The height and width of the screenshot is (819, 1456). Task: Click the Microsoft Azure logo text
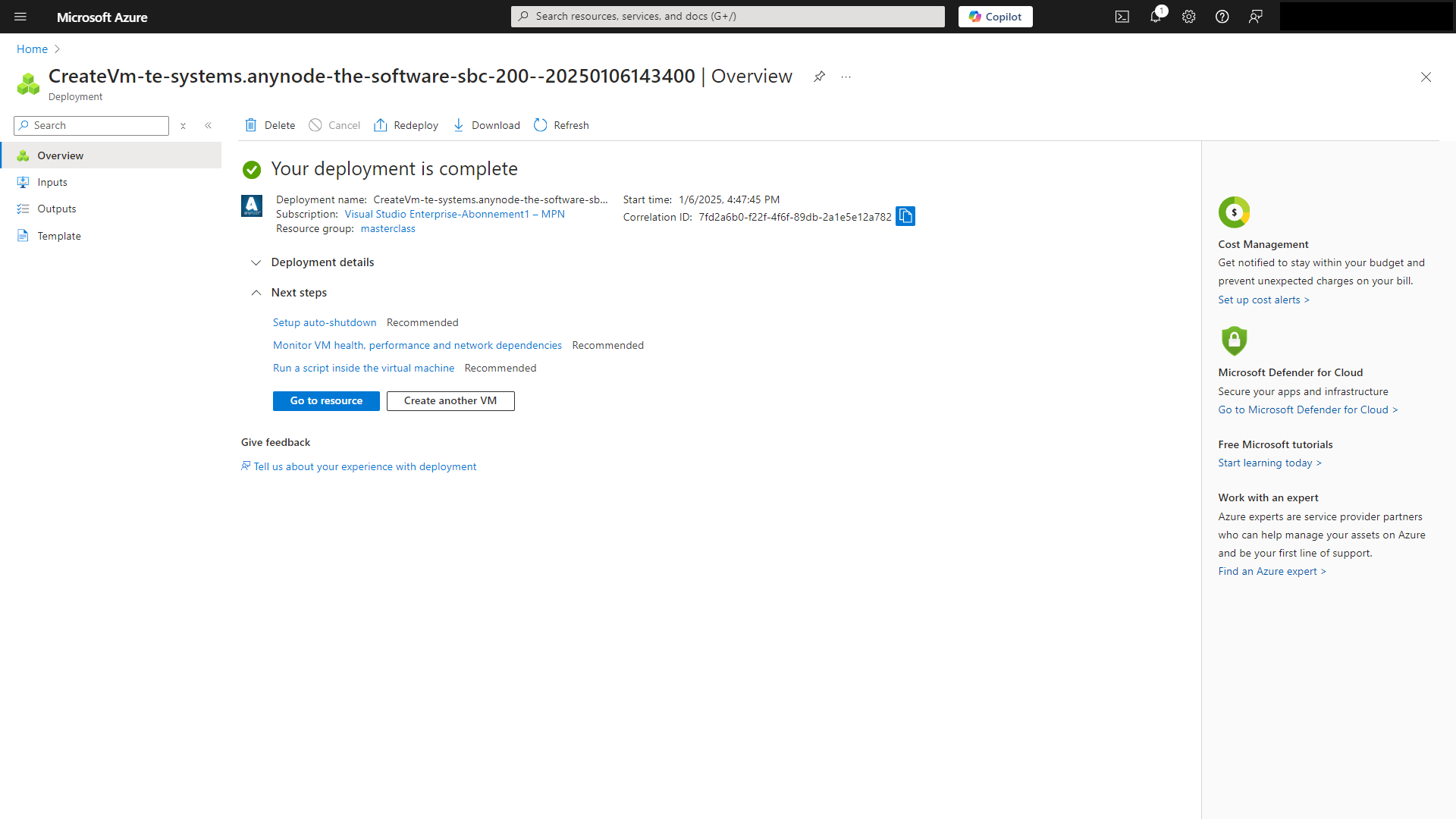point(102,17)
